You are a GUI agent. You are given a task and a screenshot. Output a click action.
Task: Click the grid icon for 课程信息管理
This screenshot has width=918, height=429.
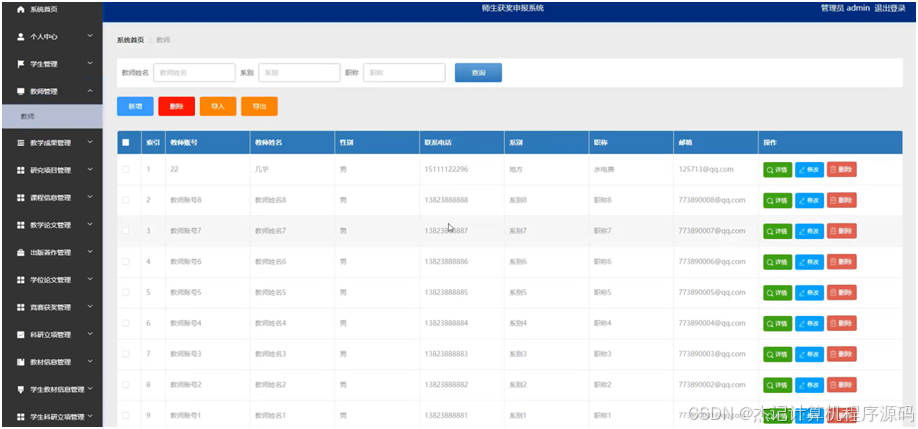click(x=20, y=198)
